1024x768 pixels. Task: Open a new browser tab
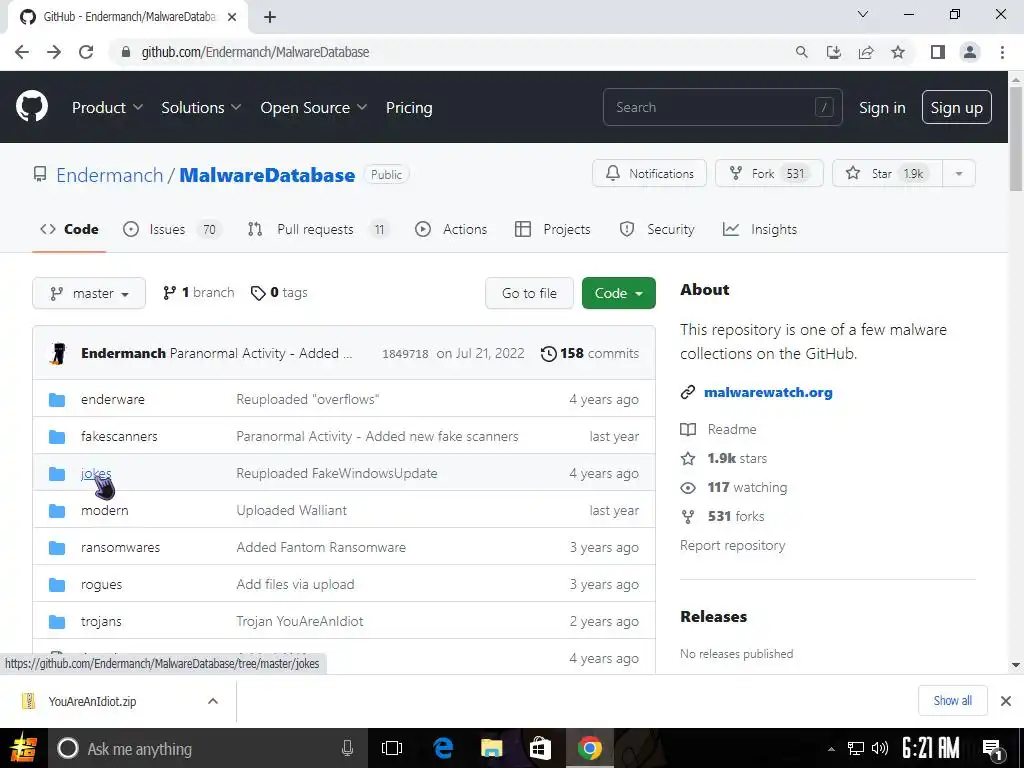coord(270,17)
